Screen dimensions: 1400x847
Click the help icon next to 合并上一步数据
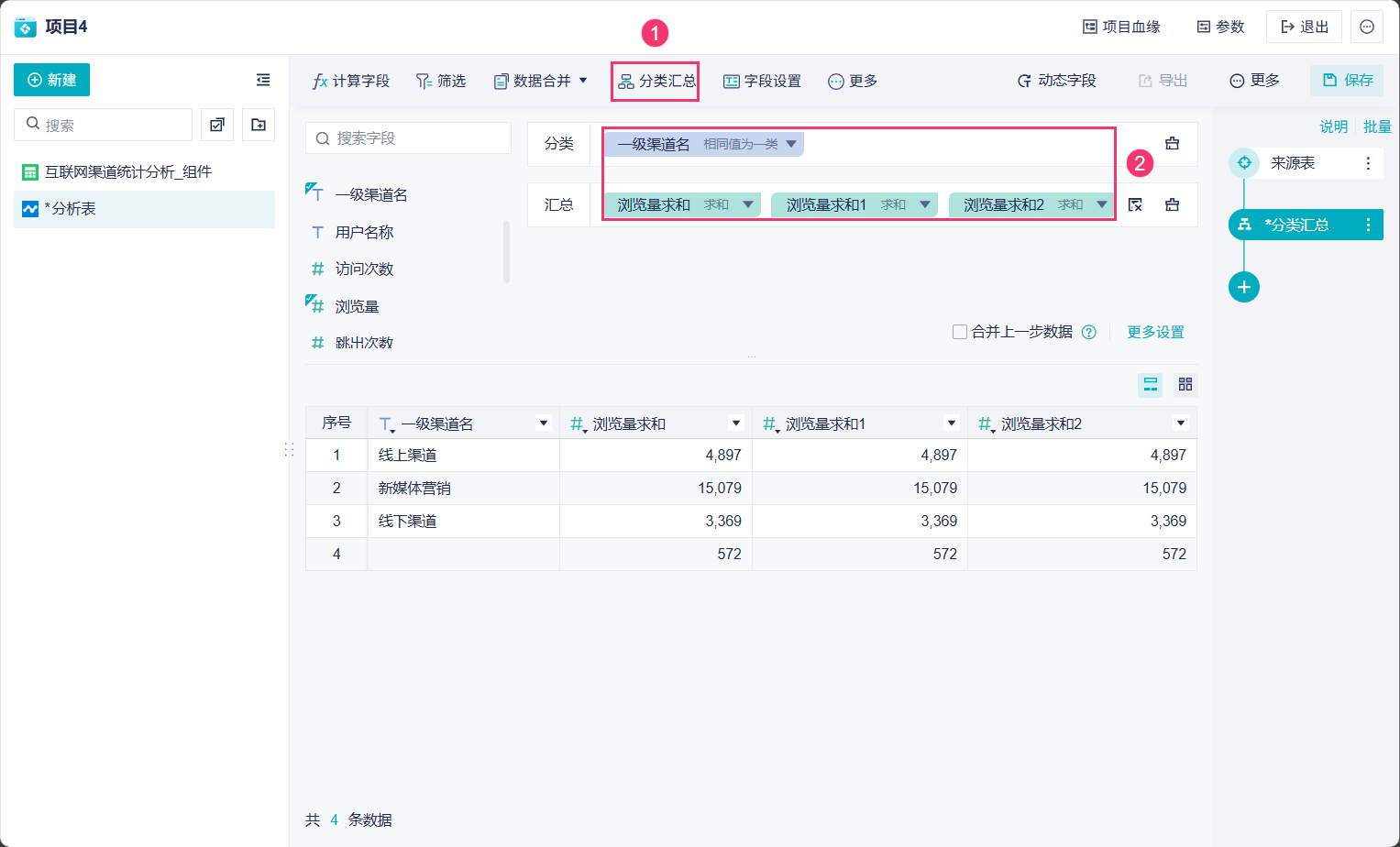[1089, 332]
